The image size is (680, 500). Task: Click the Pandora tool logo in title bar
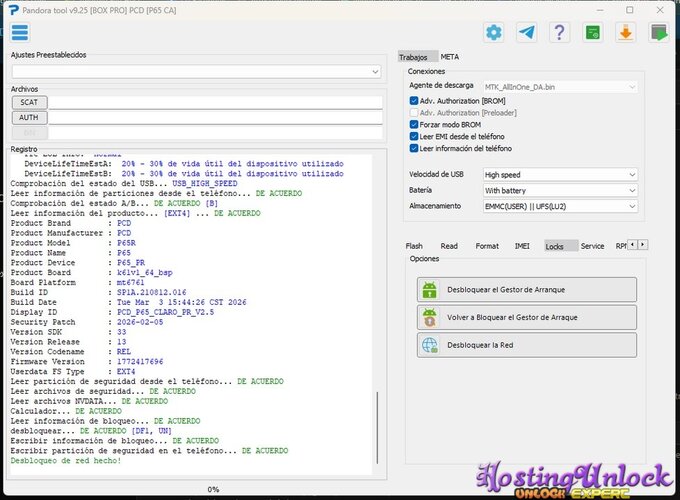pos(14,10)
